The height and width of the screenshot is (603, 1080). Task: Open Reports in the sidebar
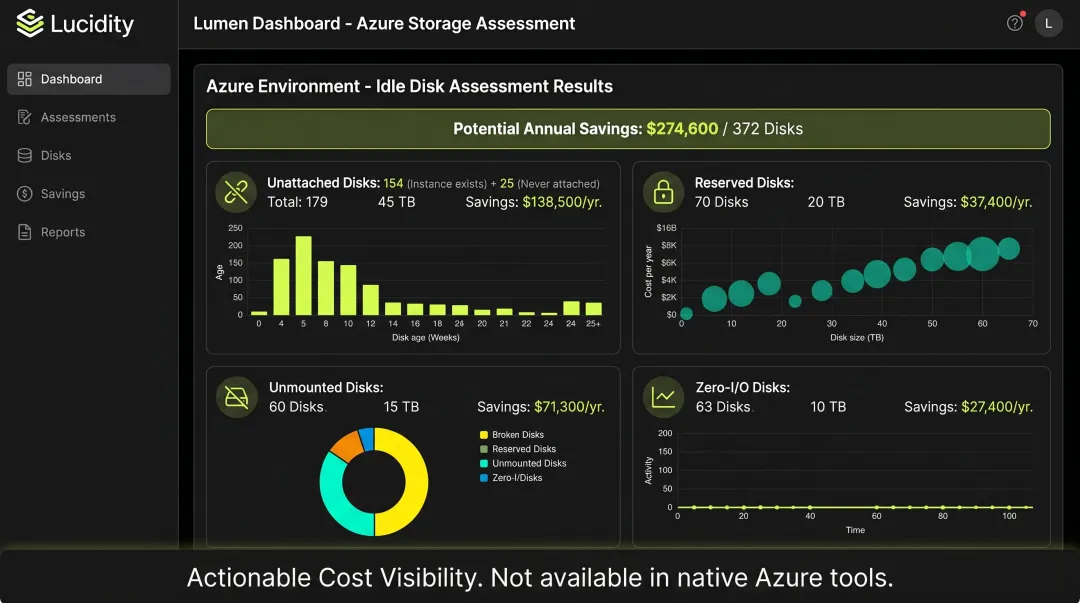(x=89, y=232)
